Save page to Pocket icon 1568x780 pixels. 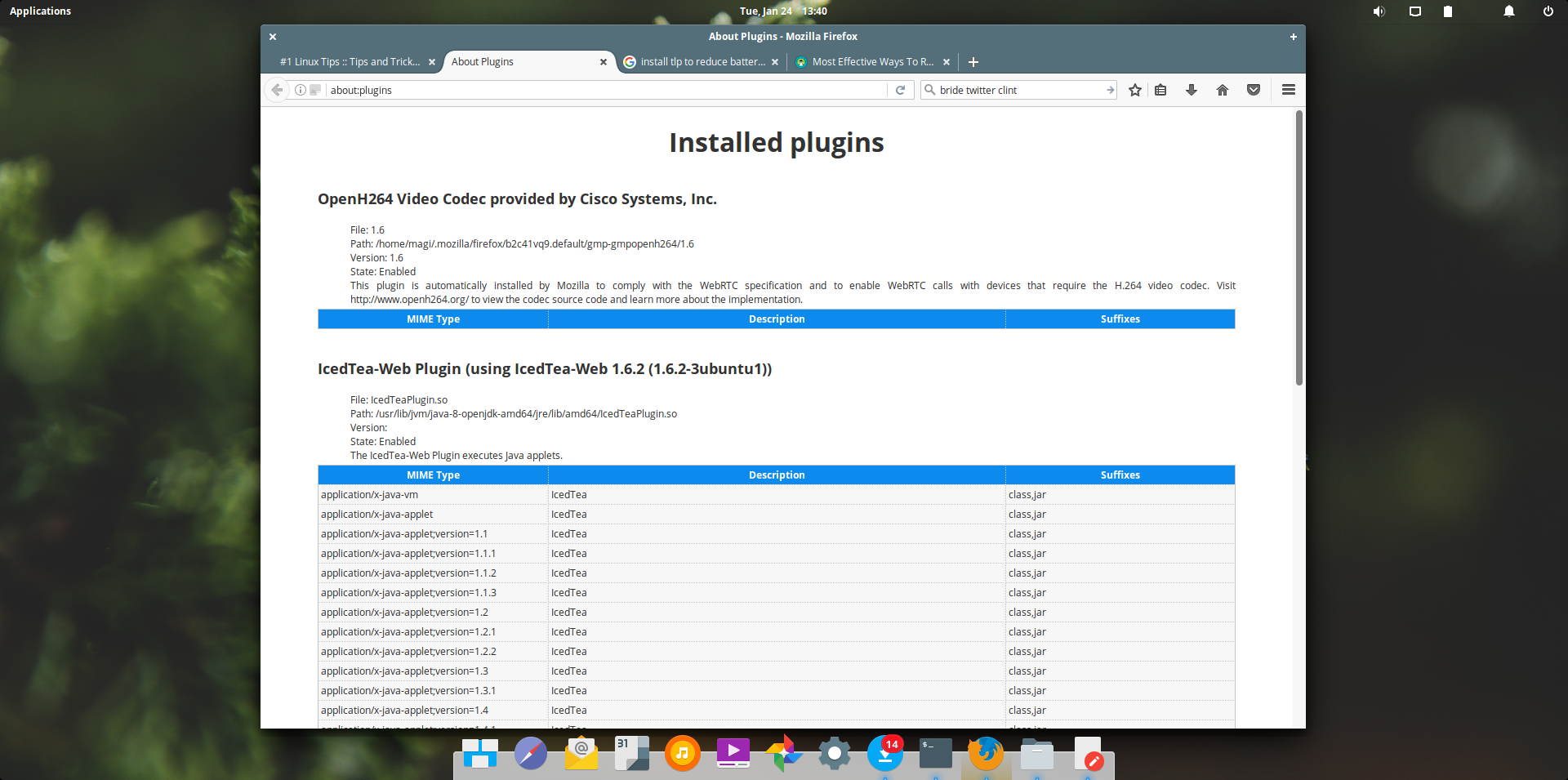1254,90
